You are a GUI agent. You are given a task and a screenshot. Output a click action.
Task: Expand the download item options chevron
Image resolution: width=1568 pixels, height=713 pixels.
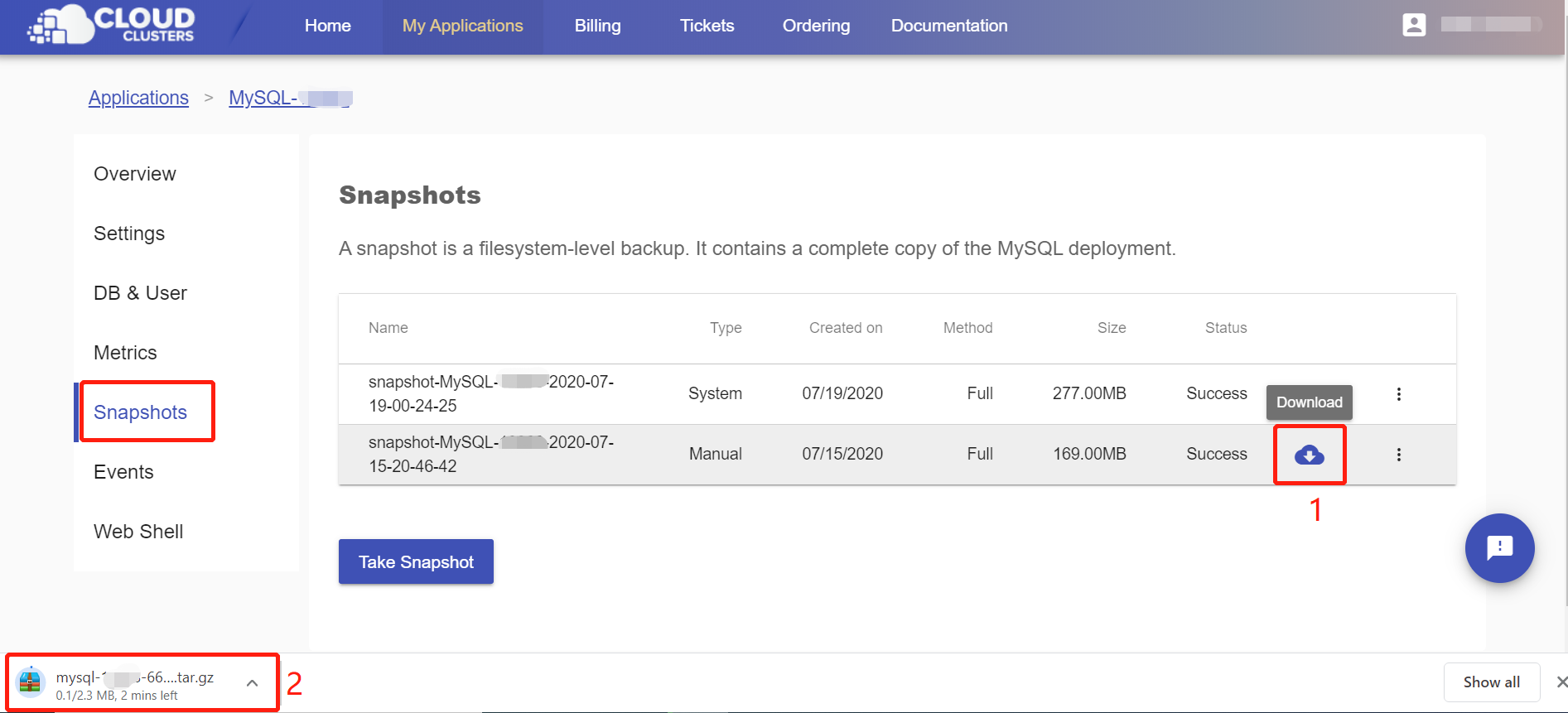click(x=253, y=683)
